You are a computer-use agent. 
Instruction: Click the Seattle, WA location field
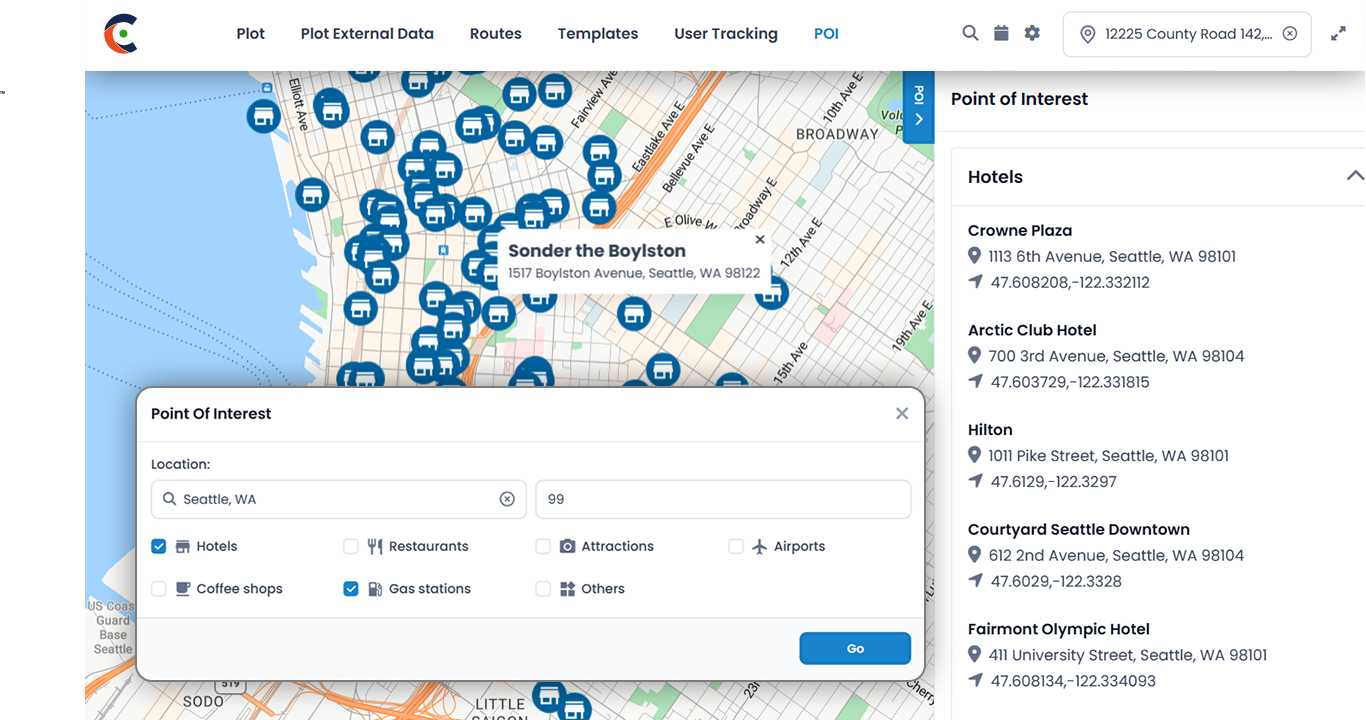(339, 499)
